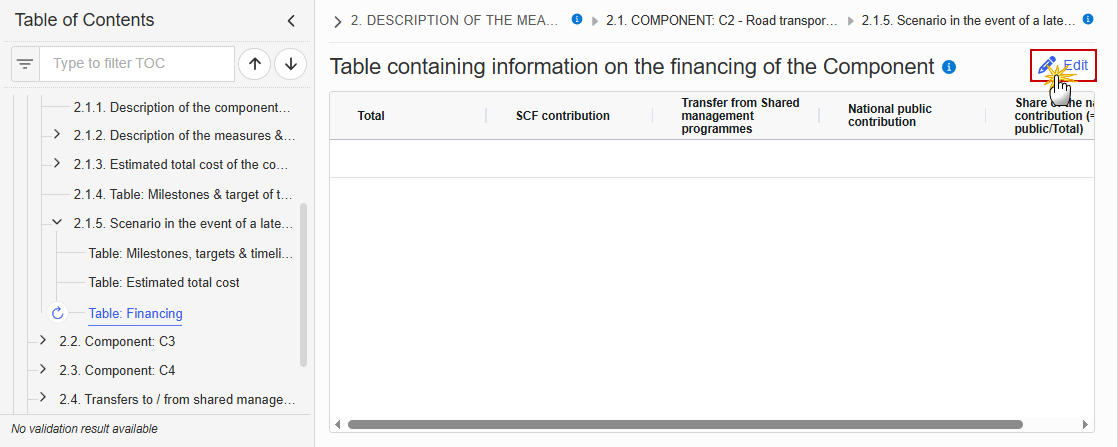
Task: Open info icon next to table heading
Action: [949, 67]
